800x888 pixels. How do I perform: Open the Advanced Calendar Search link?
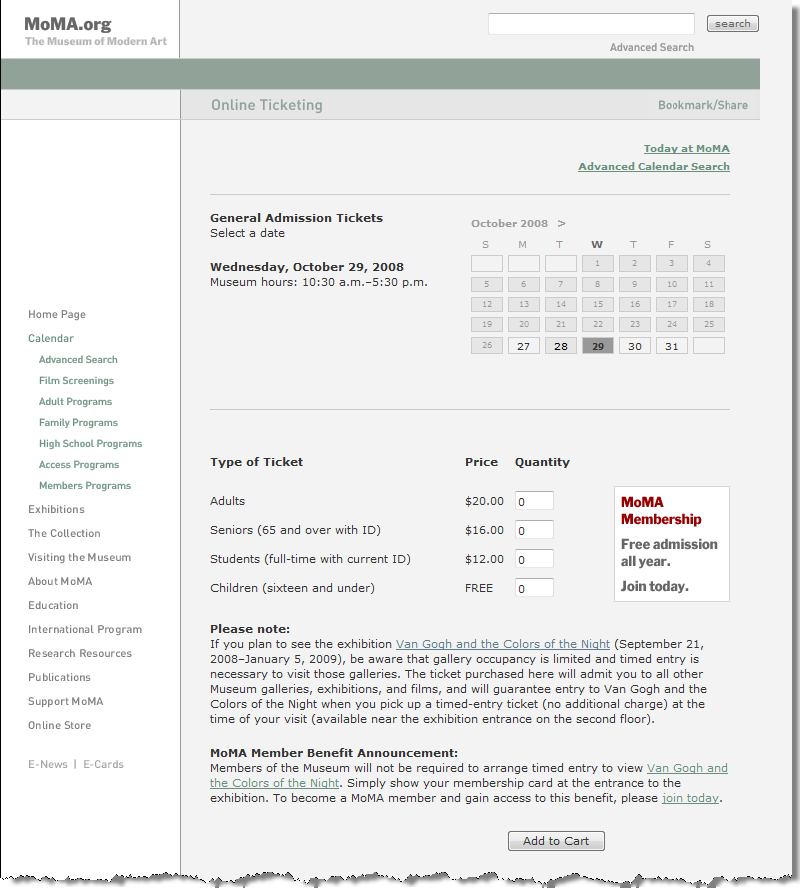point(654,166)
